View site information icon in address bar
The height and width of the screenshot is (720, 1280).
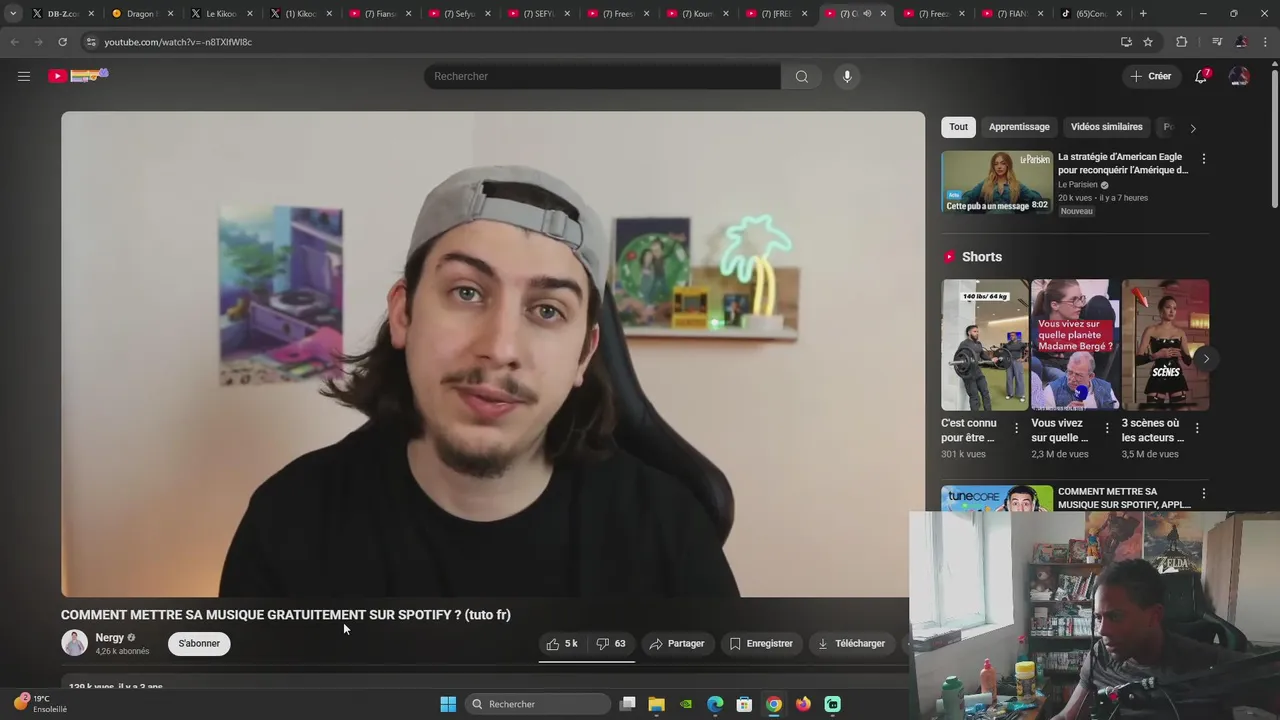click(91, 42)
